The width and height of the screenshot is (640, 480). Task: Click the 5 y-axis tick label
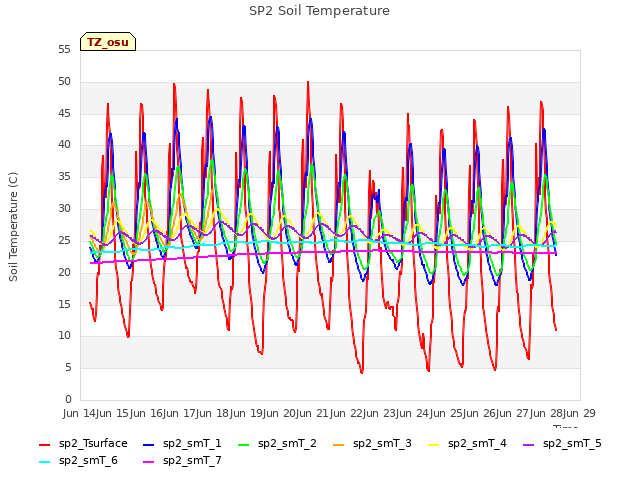point(68,367)
